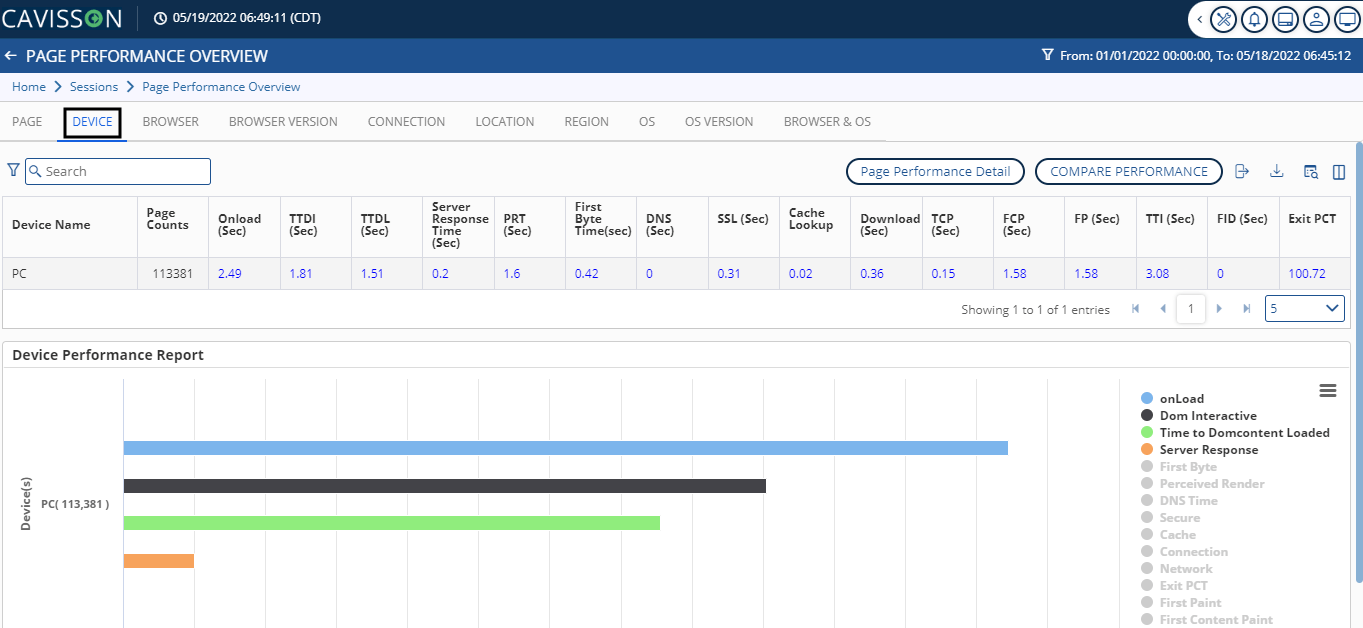1363x628 pixels.
Task: Show the First Paint series in legend
Action: (1181, 603)
